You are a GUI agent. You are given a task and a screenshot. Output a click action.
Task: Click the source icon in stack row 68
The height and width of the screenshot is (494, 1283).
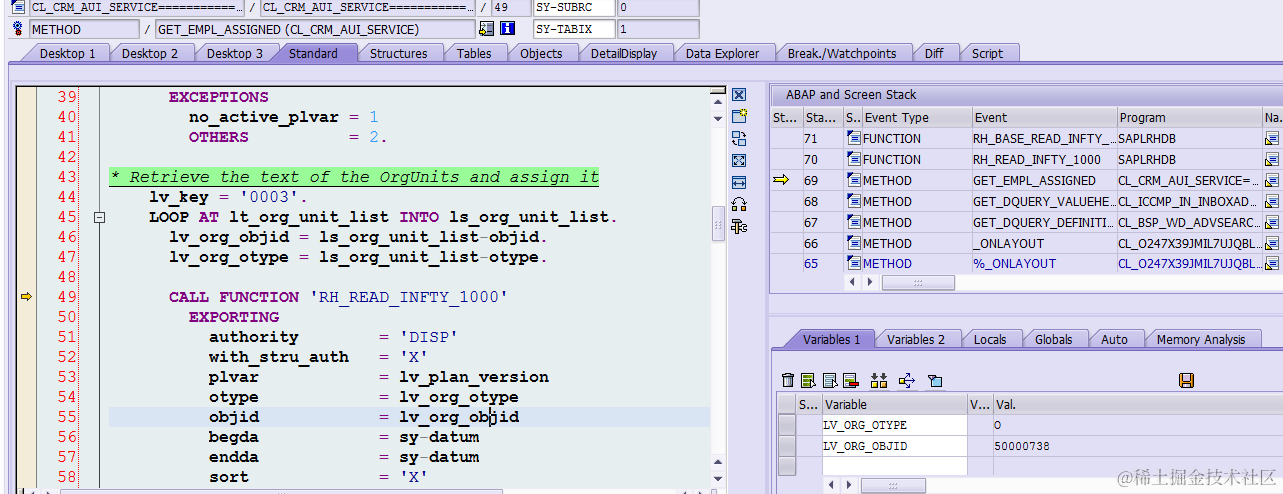(853, 202)
